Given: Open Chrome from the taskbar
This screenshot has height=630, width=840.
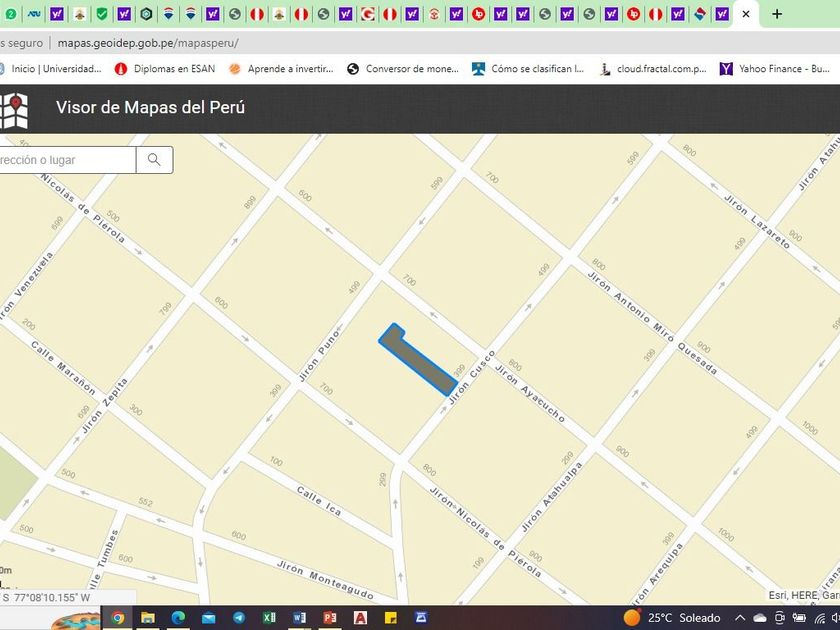Looking at the screenshot, I should click(x=117, y=618).
